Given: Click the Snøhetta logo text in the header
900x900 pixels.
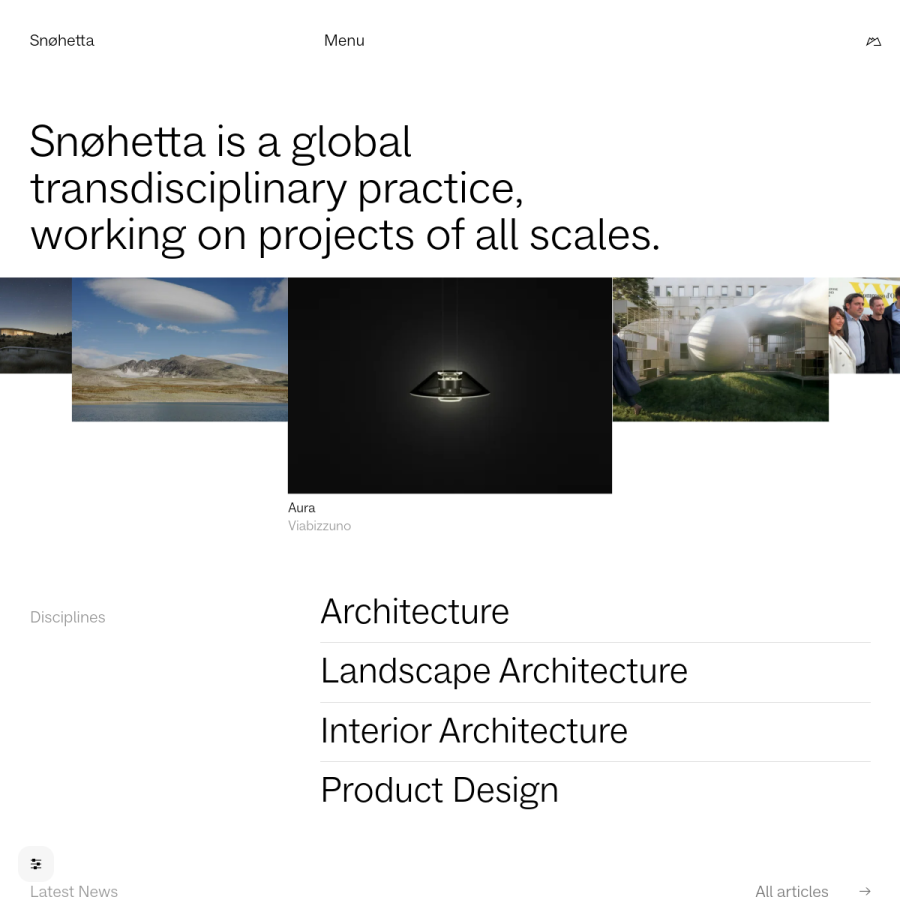Looking at the screenshot, I should pyautogui.click(x=62, y=41).
